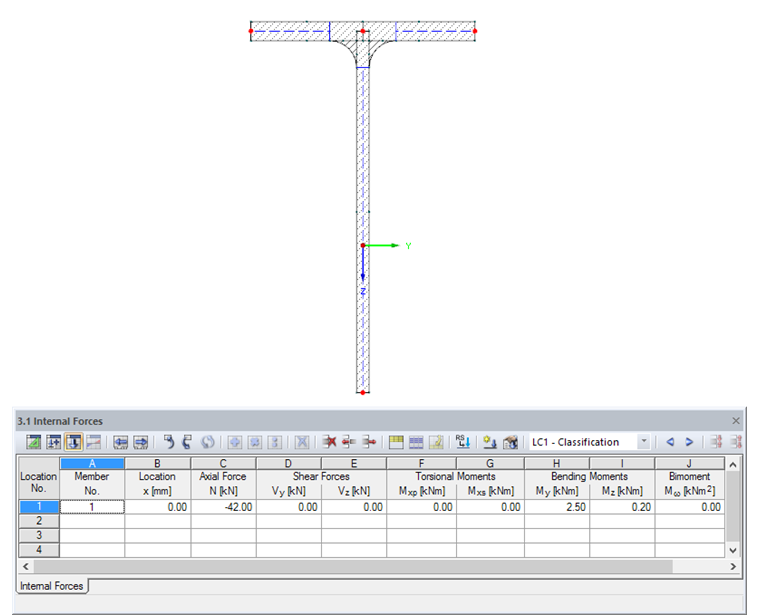Image resolution: width=760 pixels, height=615 pixels.
Task: Click the red point at flange right end
Action: [x=475, y=31]
